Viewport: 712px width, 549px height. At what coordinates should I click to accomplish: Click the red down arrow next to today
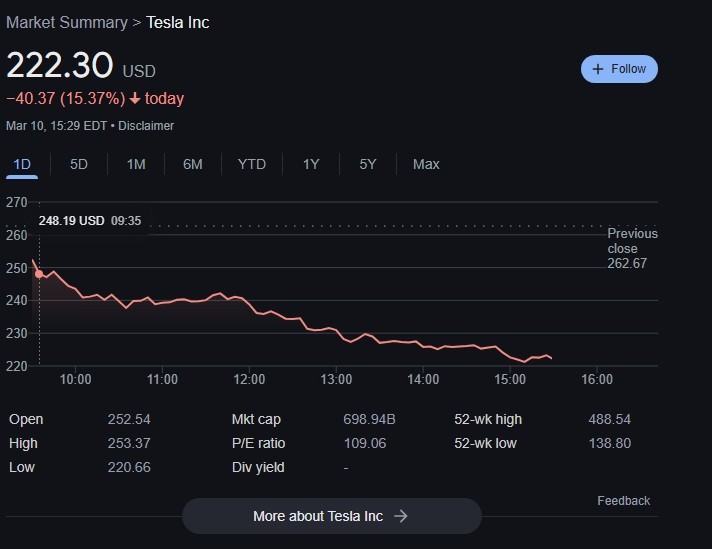point(135,98)
